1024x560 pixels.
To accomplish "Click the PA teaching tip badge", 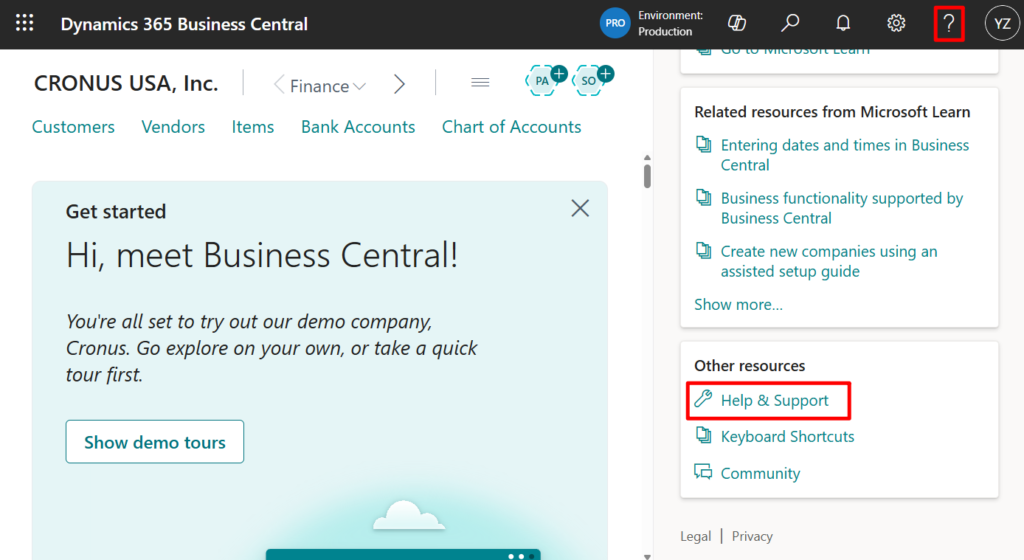I will [544, 81].
